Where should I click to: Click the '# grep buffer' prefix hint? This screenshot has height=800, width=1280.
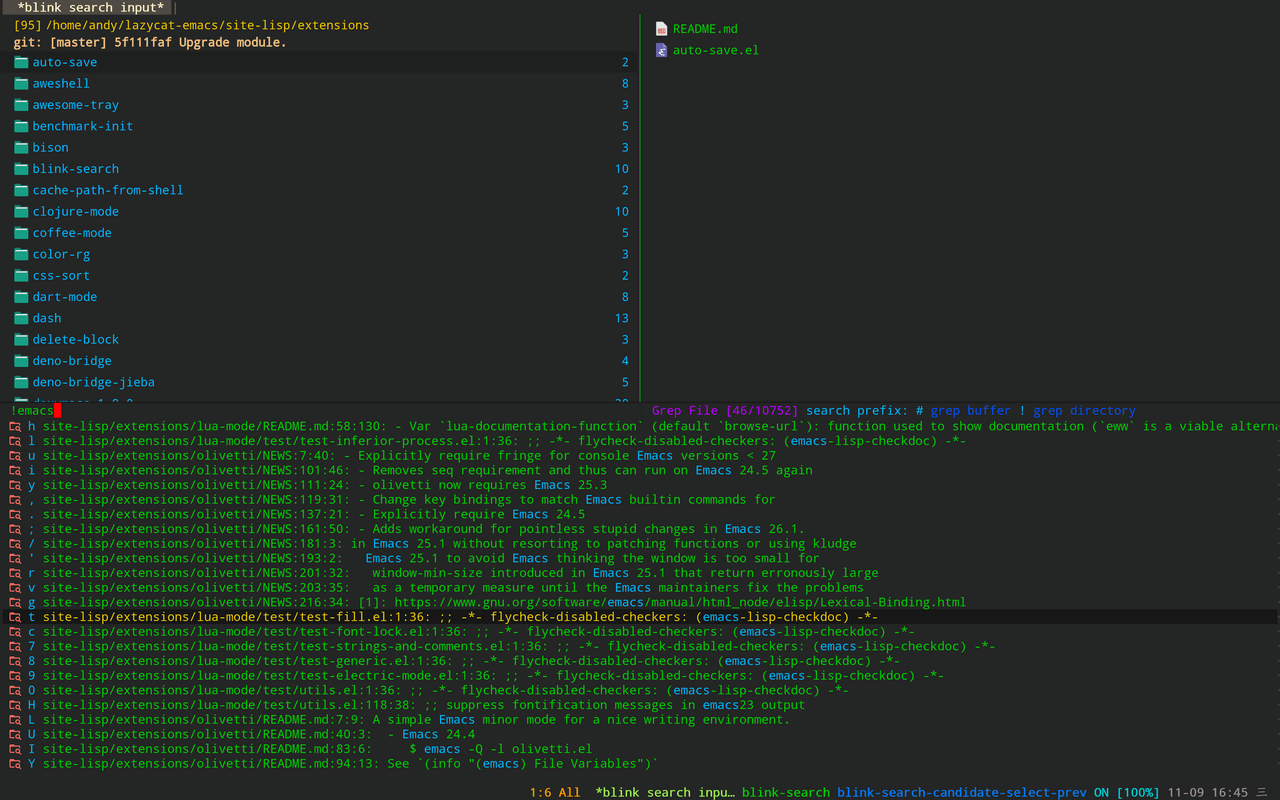coord(961,410)
